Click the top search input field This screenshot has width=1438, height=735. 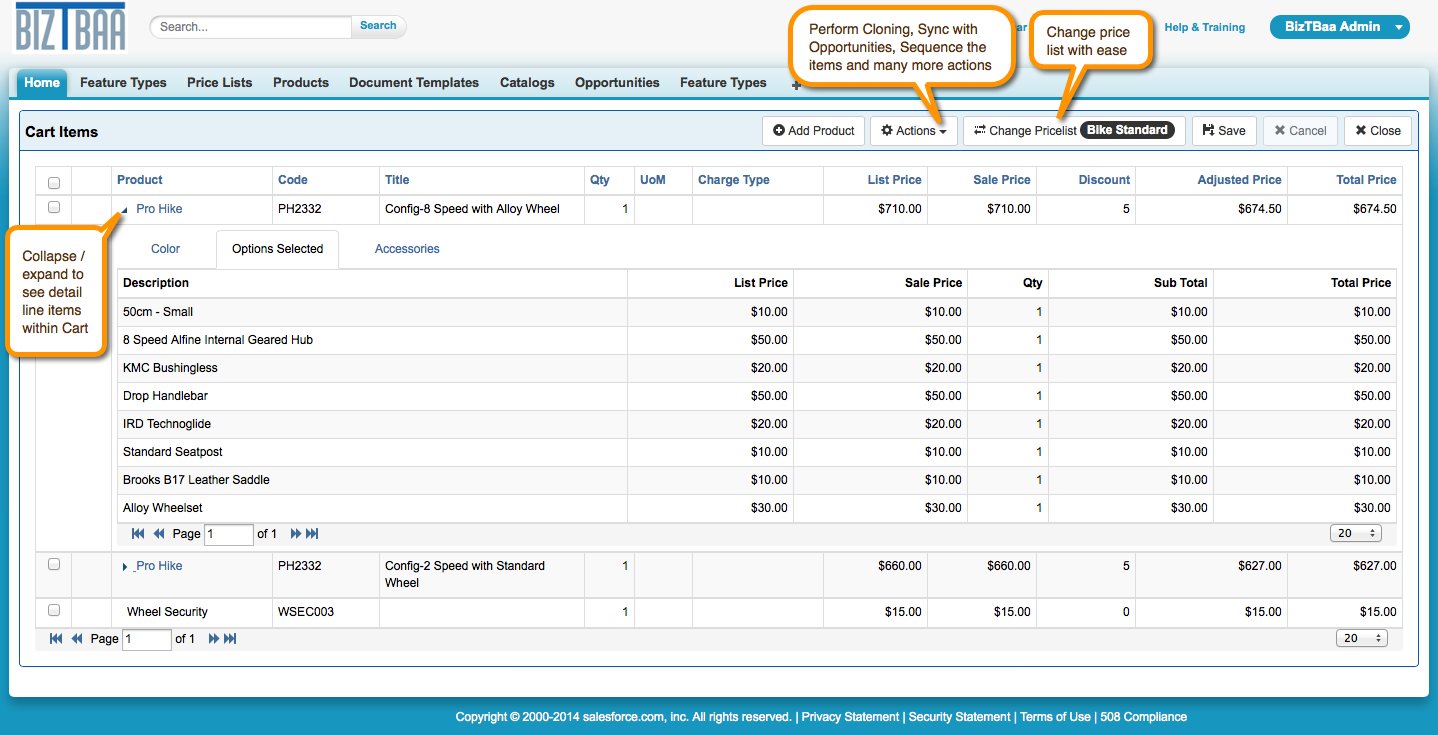click(x=250, y=27)
